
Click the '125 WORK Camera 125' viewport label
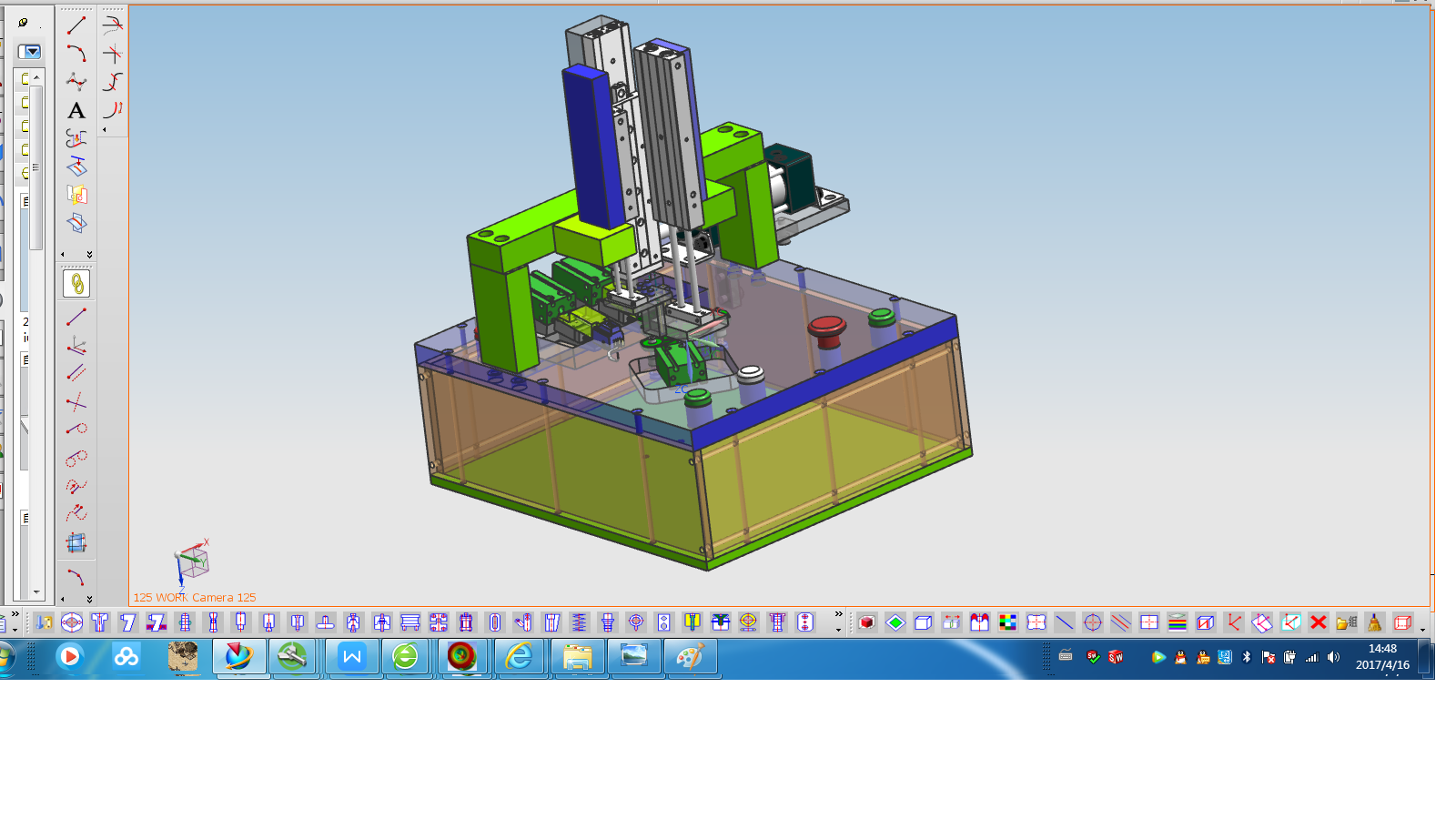pyautogui.click(x=195, y=598)
